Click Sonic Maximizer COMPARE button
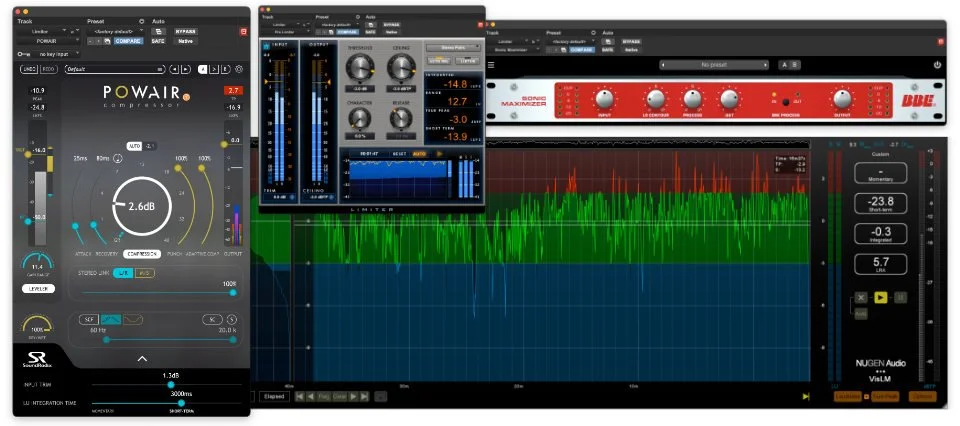The height and width of the screenshot is (426, 960). (x=582, y=50)
